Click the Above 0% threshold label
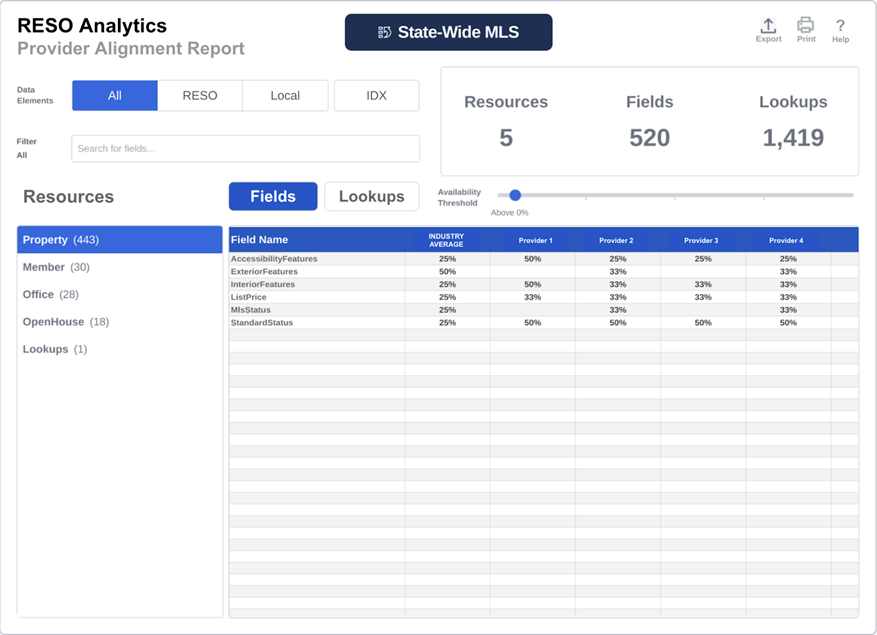The image size is (877, 635). (510, 213)
